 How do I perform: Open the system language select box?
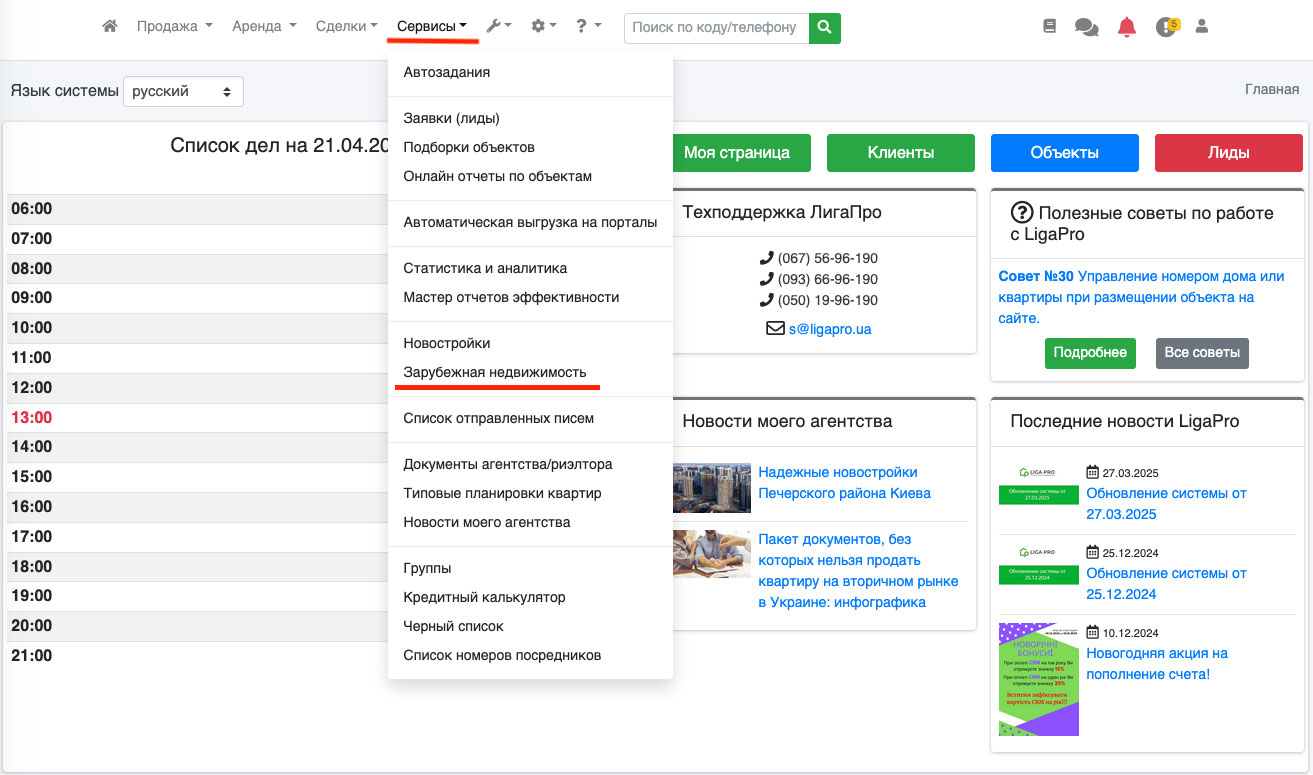coord(183,91)
